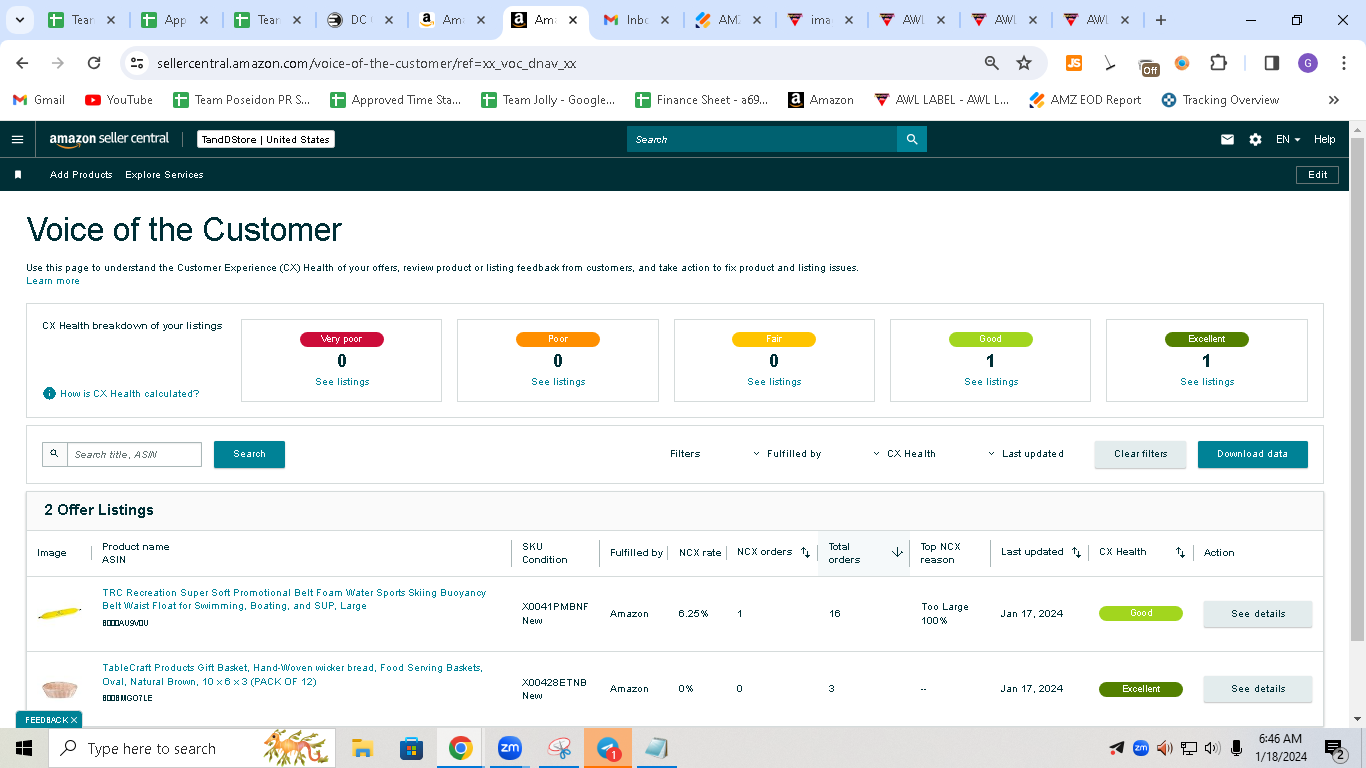The image size is (1366, 768).
Task: Click See listings under Fair
Action: point(774,382)
